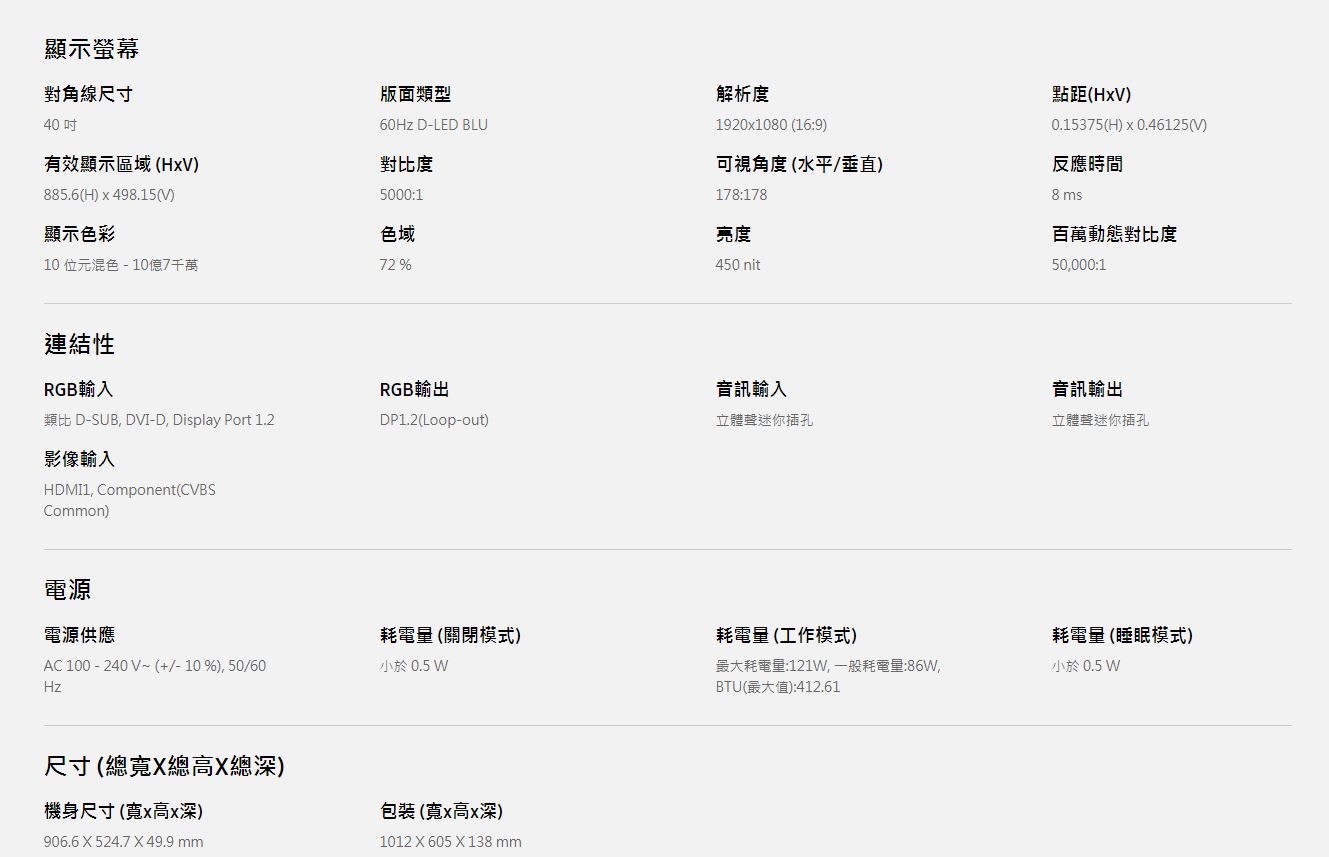Select the 對角線尺寸 label
Viewport: 1329px width, 857px height.
(88, 94)
